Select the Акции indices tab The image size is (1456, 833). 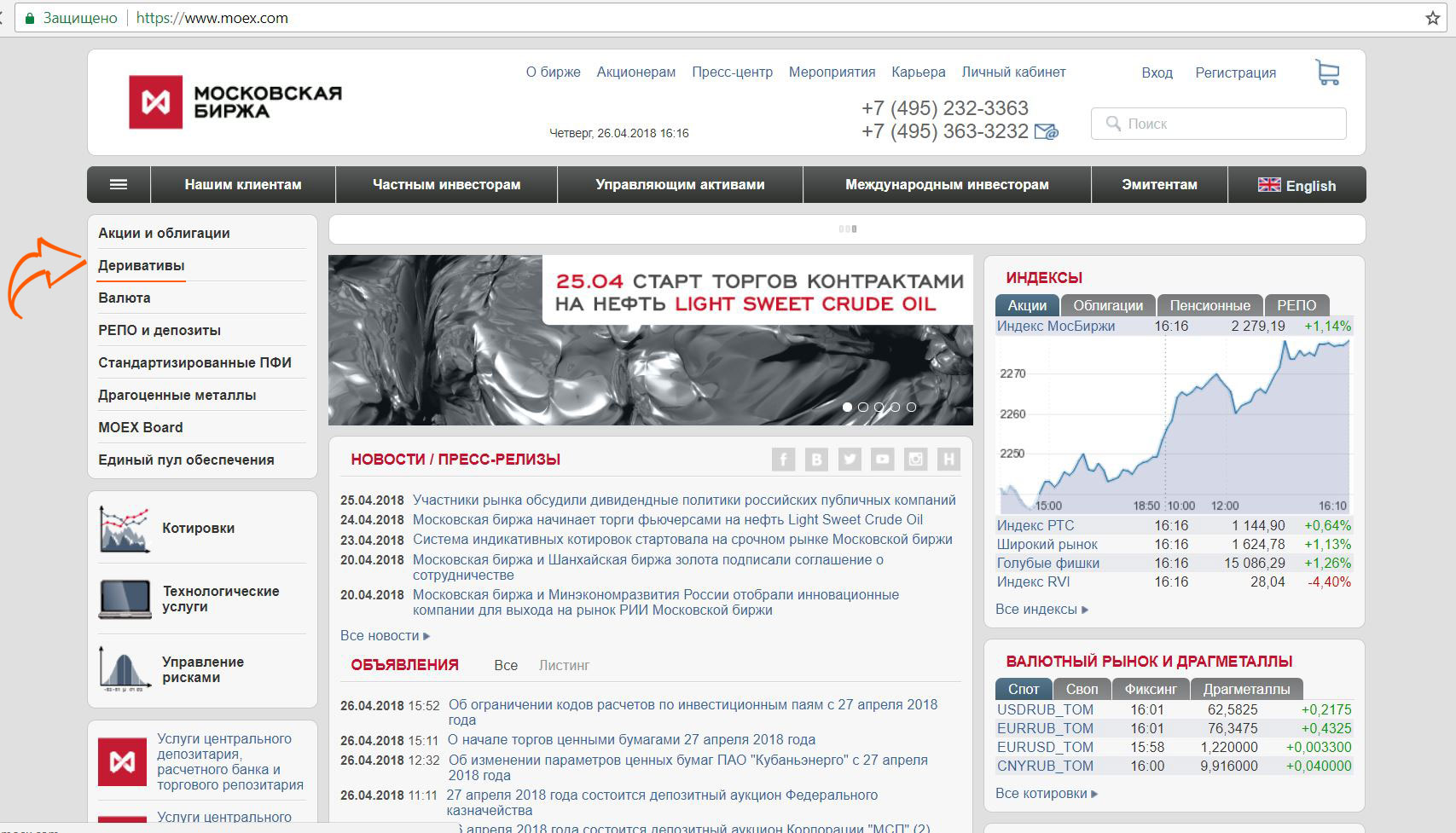[x=1027, y=305]
